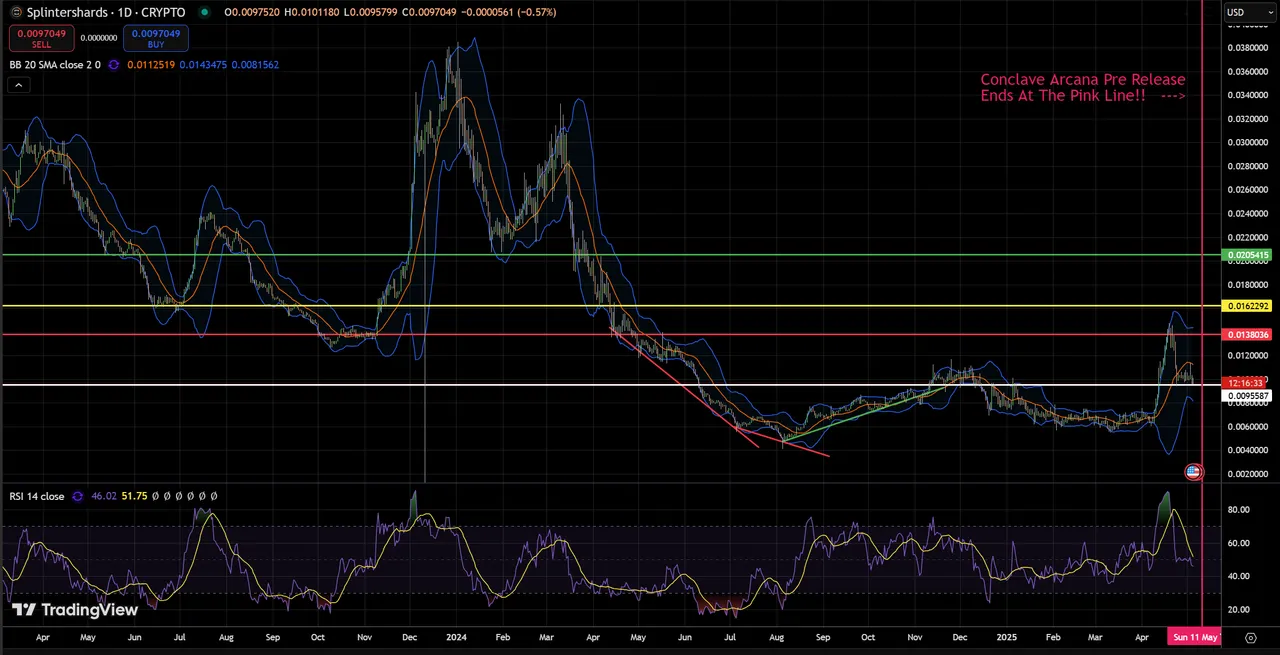Screen dimensions: 1280x655
Task: Click the open price O0.0097520 value
Action: pos(252,12)
